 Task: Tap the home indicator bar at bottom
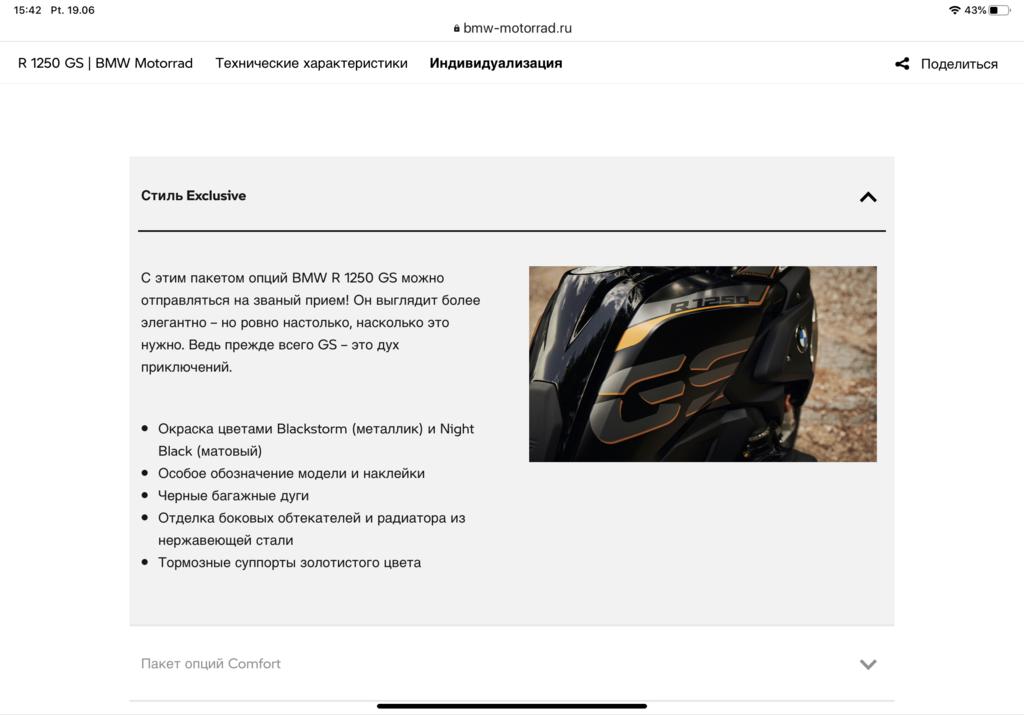click(x=512, y=706)
